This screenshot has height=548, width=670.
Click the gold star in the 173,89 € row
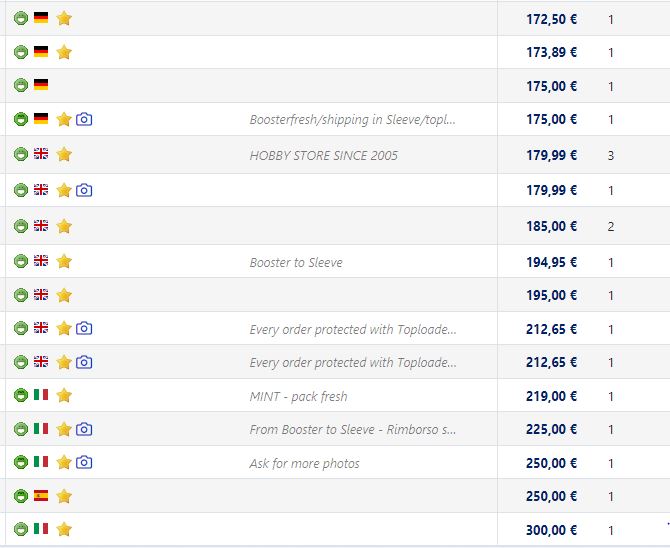(64, 52)
